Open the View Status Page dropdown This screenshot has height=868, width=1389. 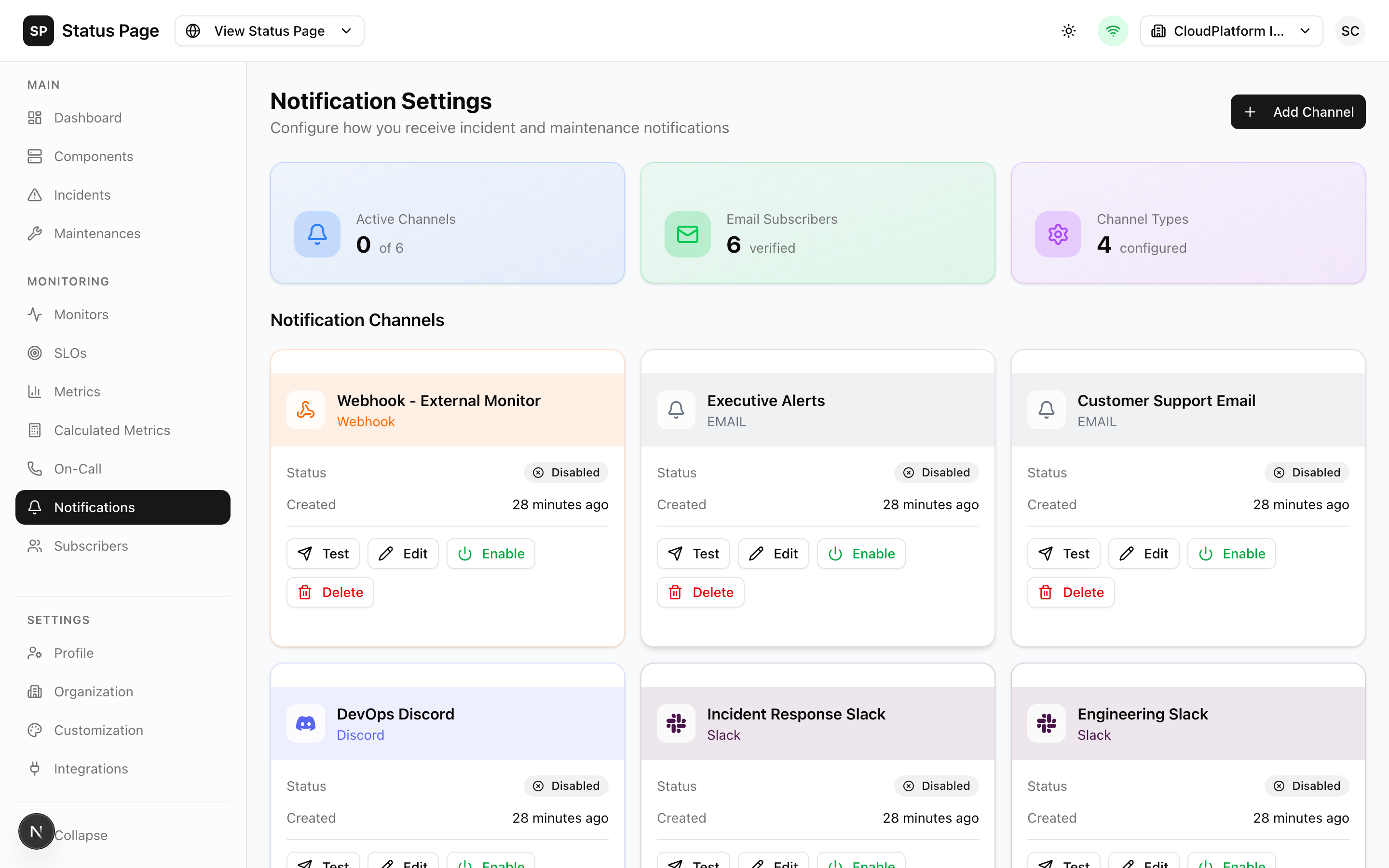tap(269, 30)
